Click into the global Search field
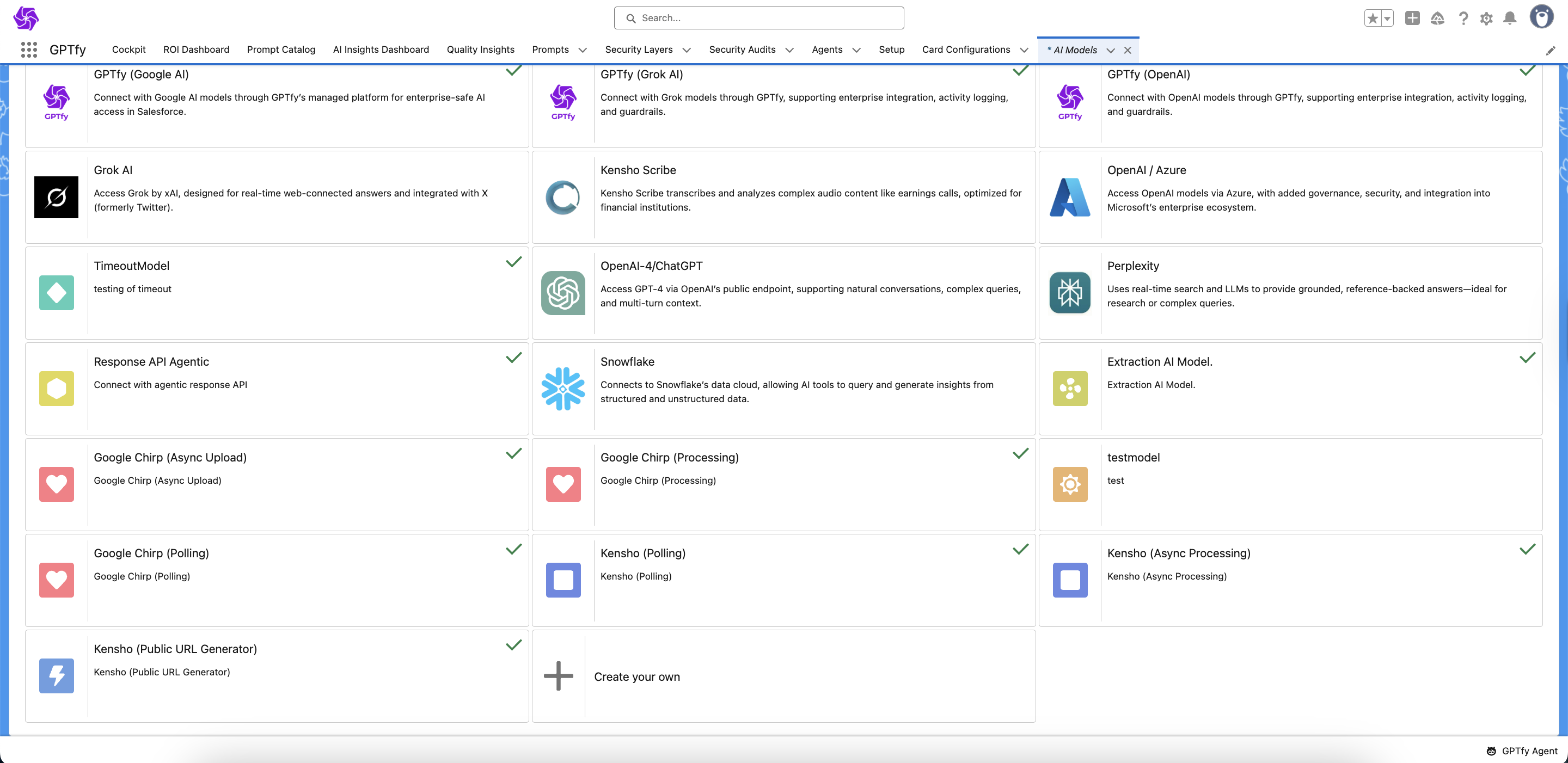 (x=758, y=19)
